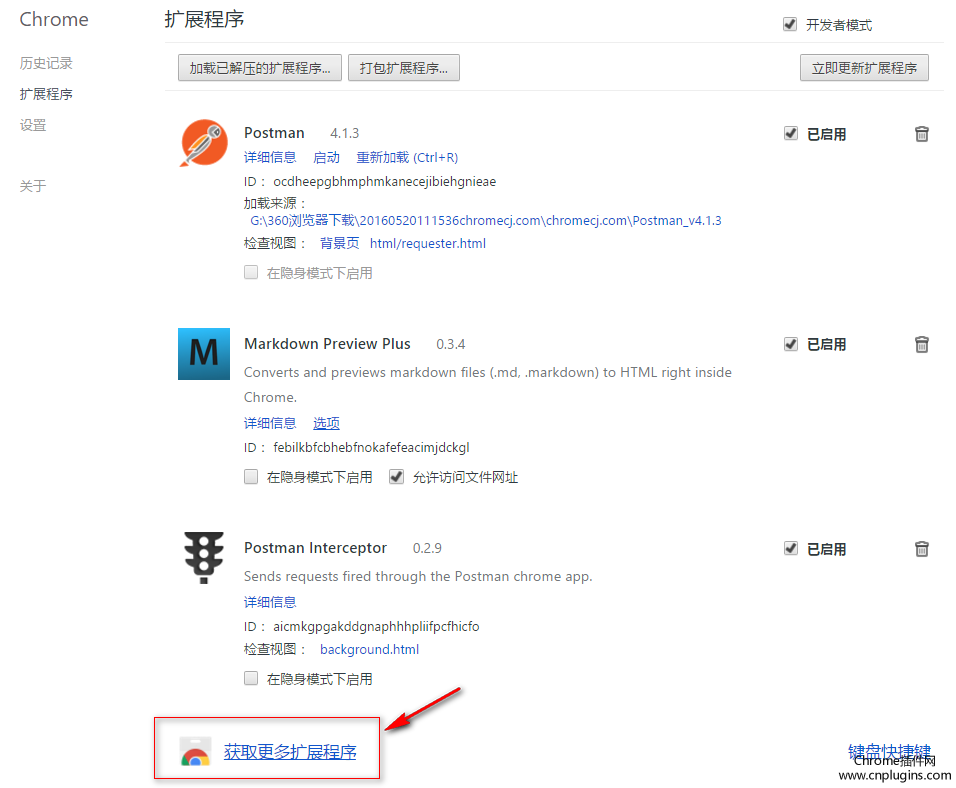
Task: Remove Postman Interceptor via trash icon
Action: pyautogui.click(x=922, y=549)
